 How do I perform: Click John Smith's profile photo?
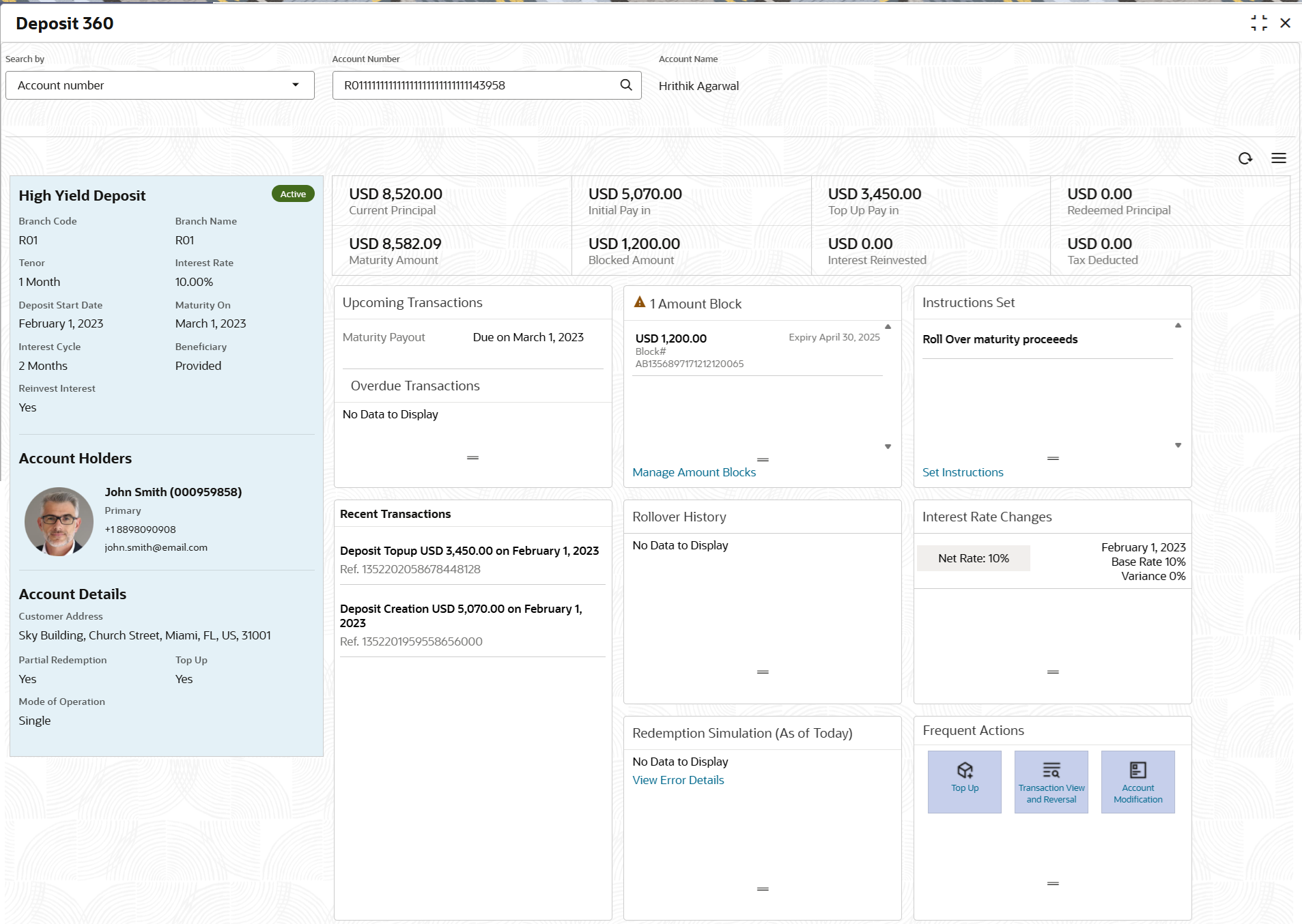[x=59, y=521]
